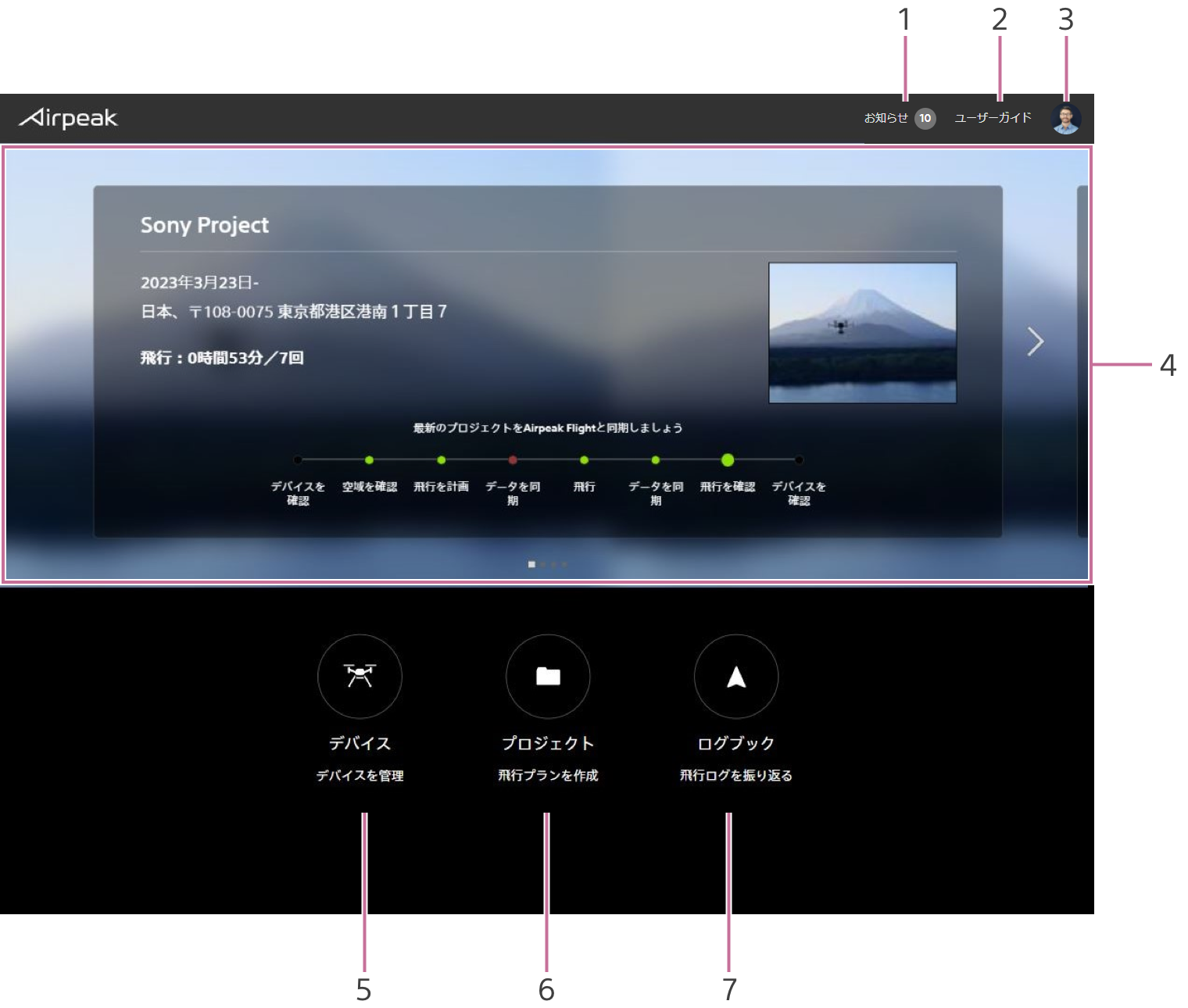The width and height of the screenshot is (1188, 1008).
Task: Click the Airpeak logo
Action: 68,118
